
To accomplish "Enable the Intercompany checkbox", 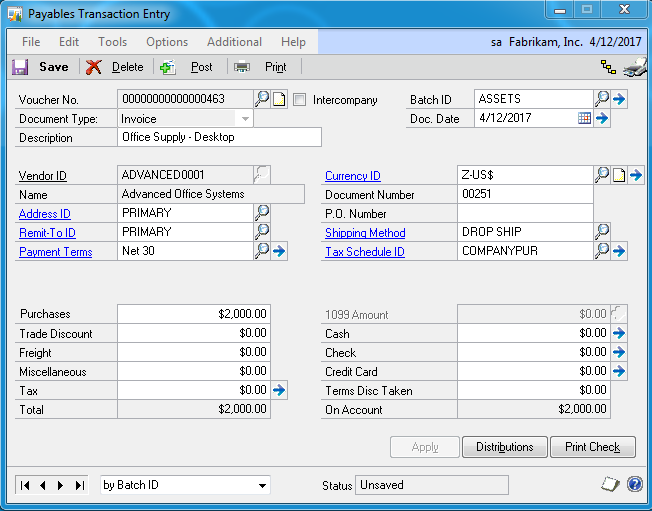I will (x=299, y=100).
